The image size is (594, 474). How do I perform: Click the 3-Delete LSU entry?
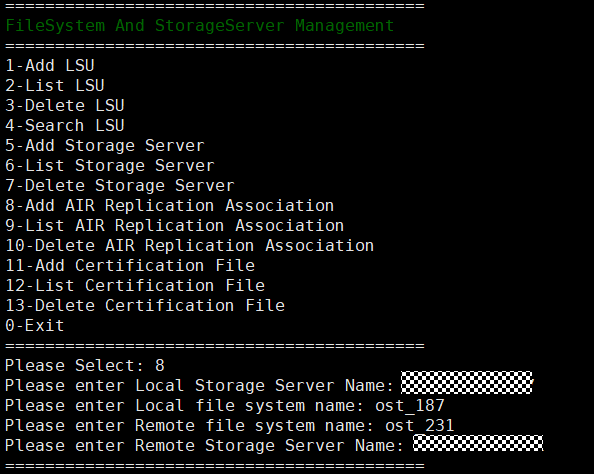[x=65, y=106]
